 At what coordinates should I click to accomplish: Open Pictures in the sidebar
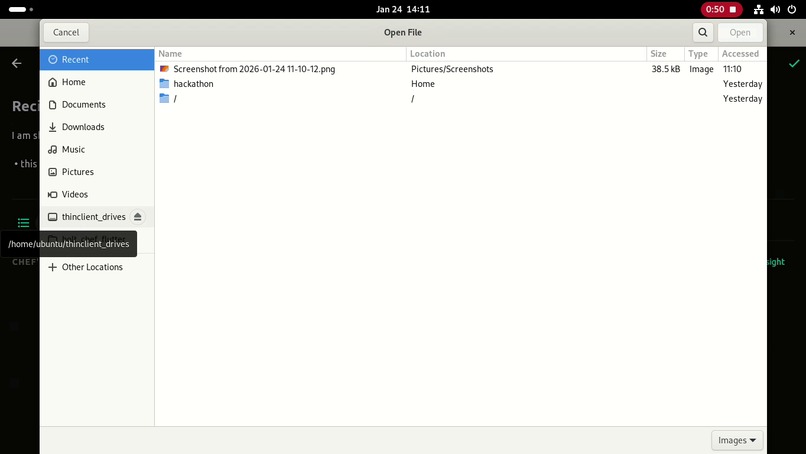click(x=97, y=172)
